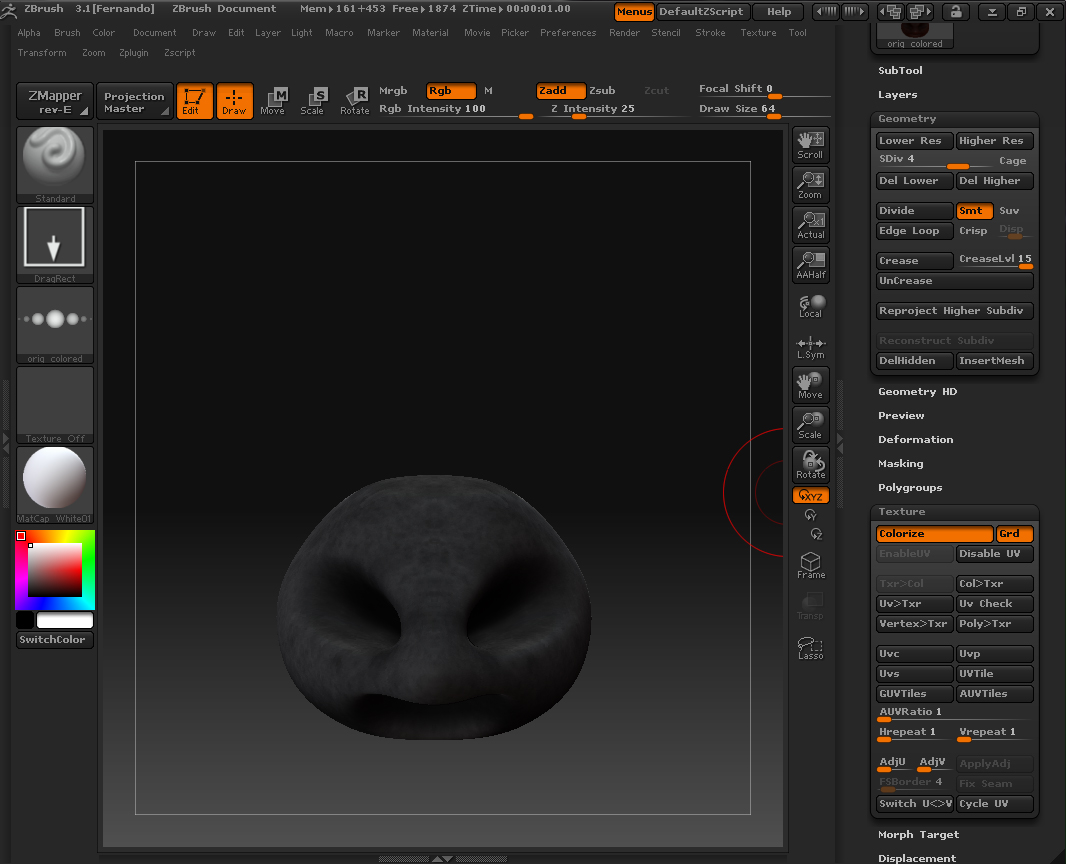The width and height of the screenshot is (1066, 864).
Task: Toggle the Colorize option
Action: 934,534
